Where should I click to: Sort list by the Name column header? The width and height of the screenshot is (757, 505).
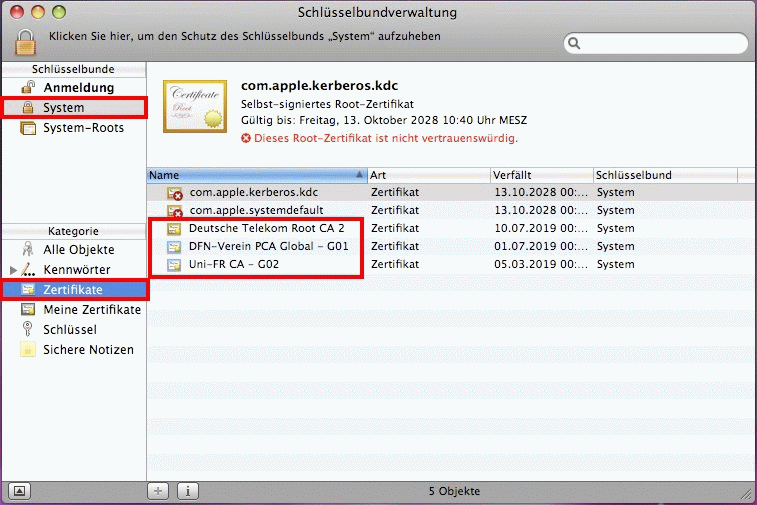256,175
